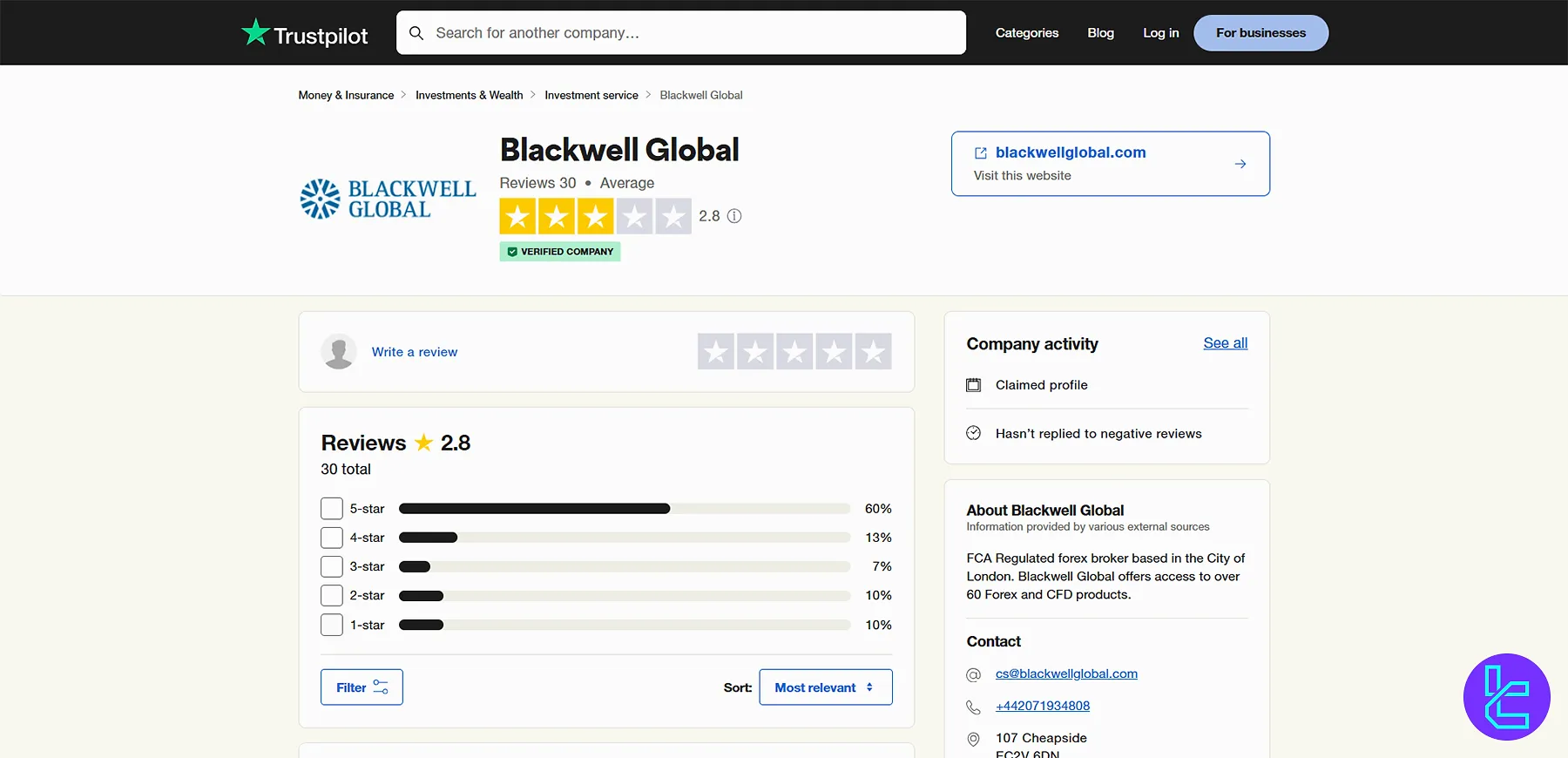Click the check-circle icon beside negative reviews
The width and height of the screenshot is (1568, 758).
974,433
